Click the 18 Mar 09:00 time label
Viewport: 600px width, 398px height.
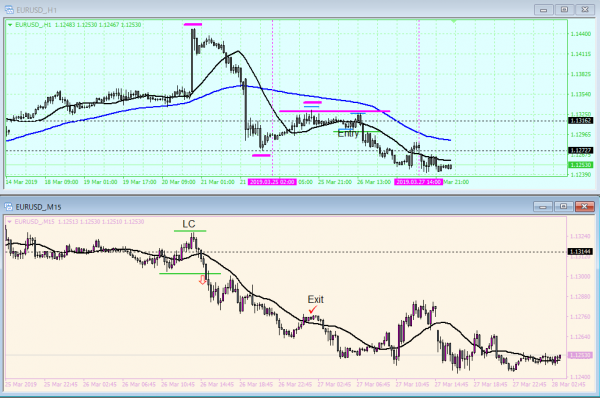point(61,182)
